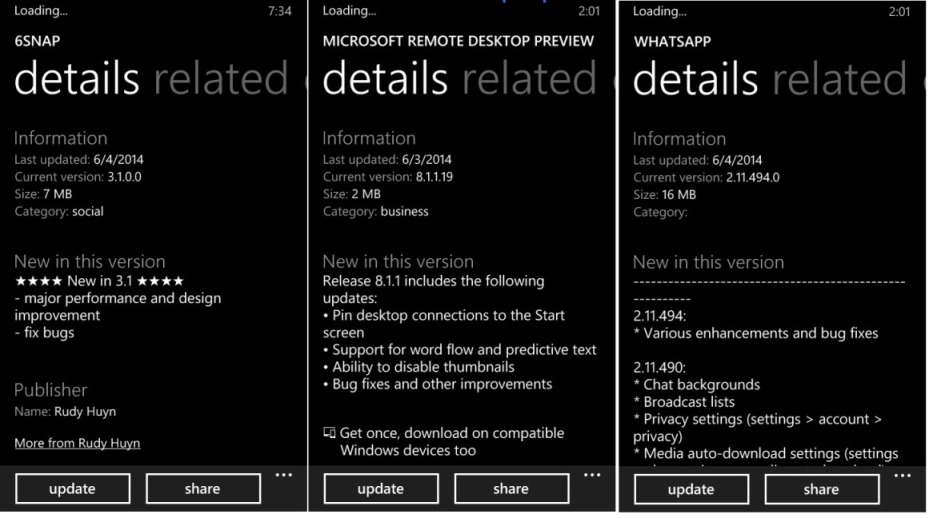This screenshot has height=518, width=933.
Task: Tap 2.11.490: version heading
Action: [659, 368]
